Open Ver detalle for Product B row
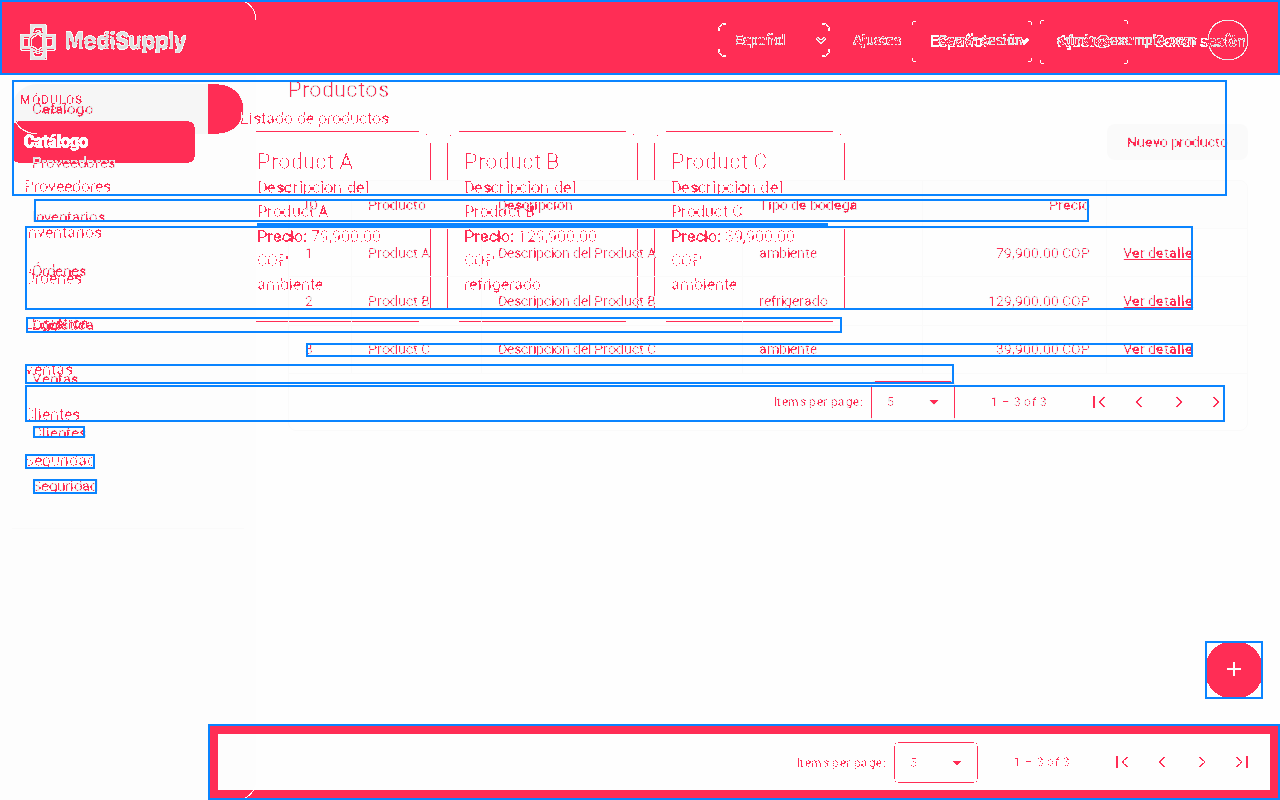This screenshot has height=800, width=1280. click(x=1157, y=301)
